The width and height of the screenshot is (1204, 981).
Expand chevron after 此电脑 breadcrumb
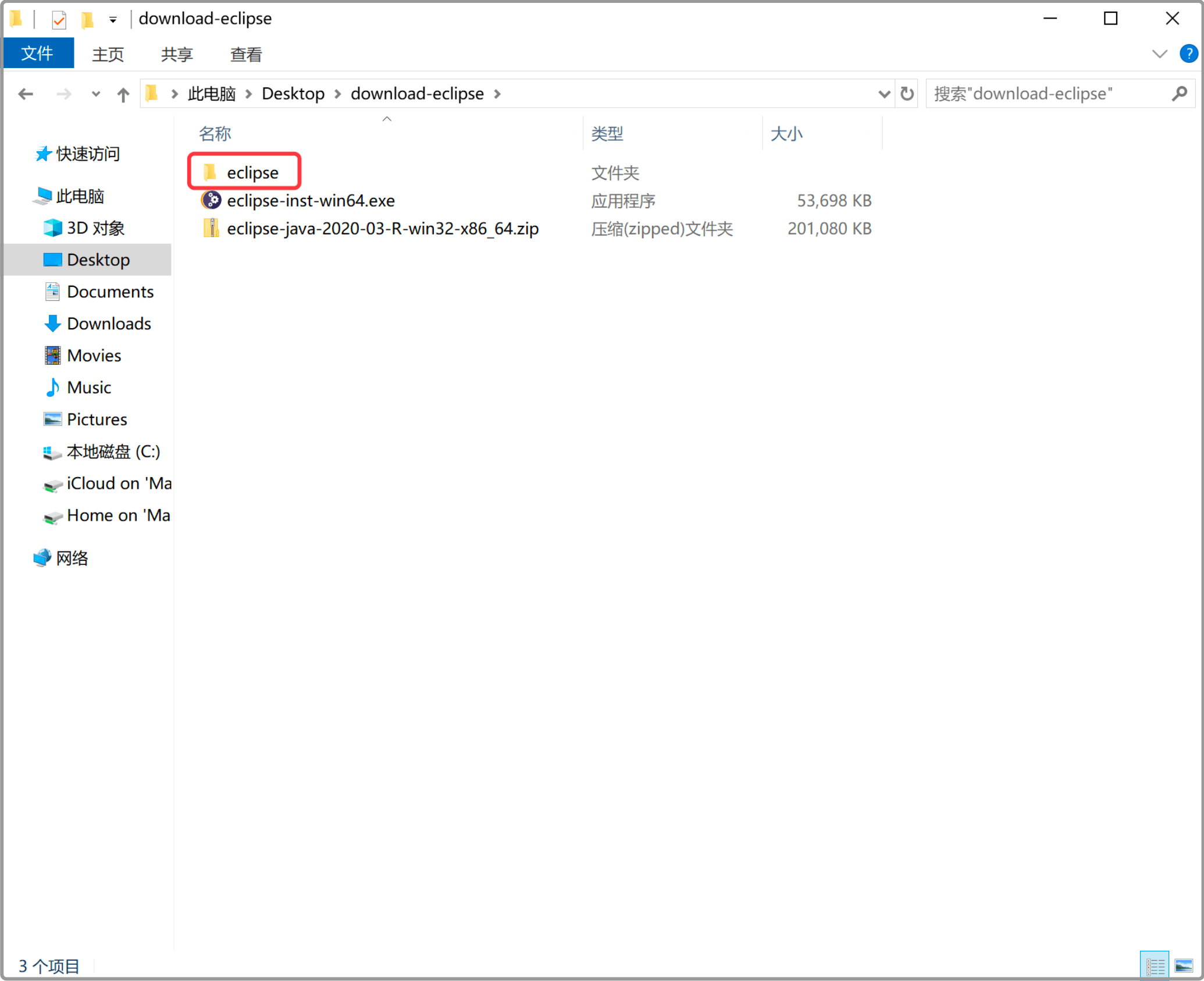click(x=248, y=94)
